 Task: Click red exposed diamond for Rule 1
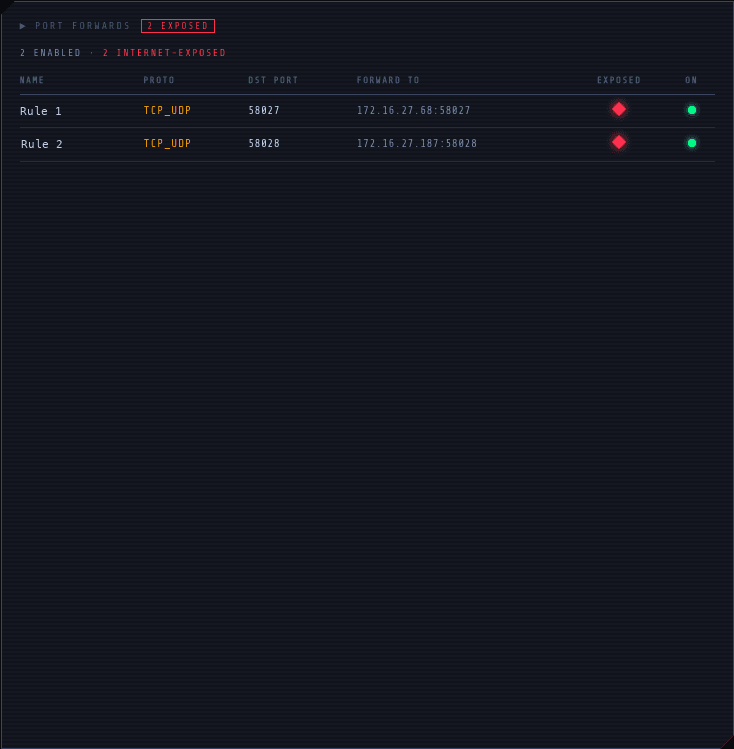tap(619, 109)
